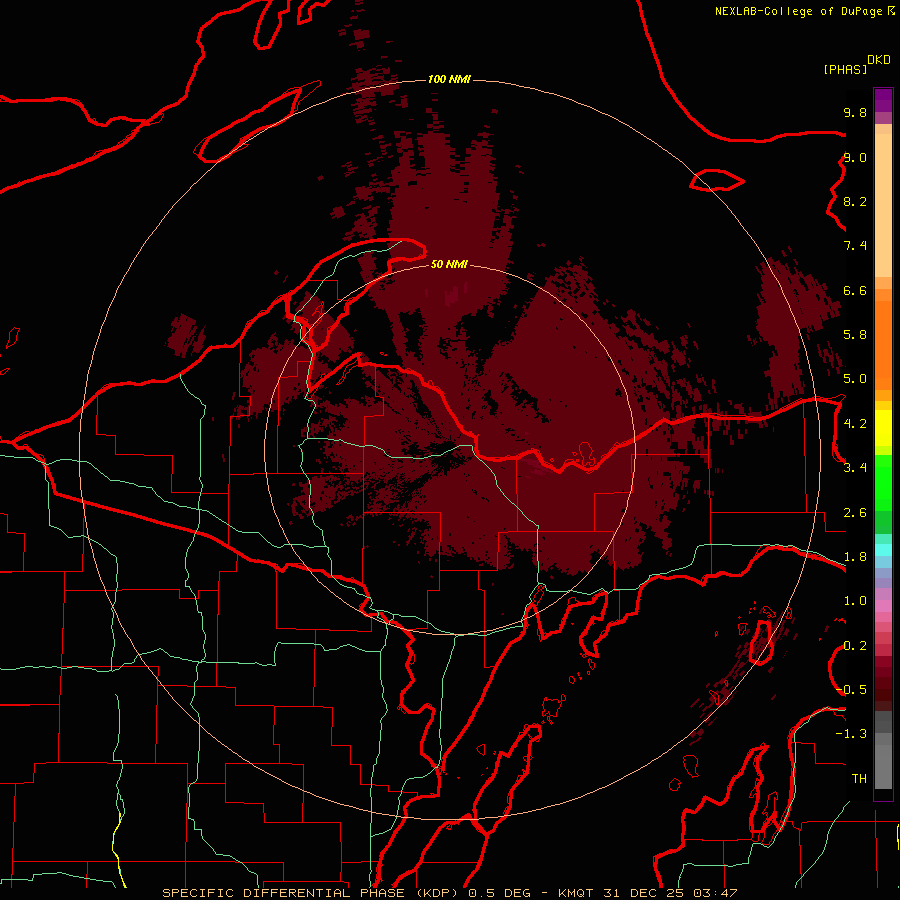The image size is (900, 900).
Task: Pick the yellow band of the color scale
Action: (x=883, y=428)
